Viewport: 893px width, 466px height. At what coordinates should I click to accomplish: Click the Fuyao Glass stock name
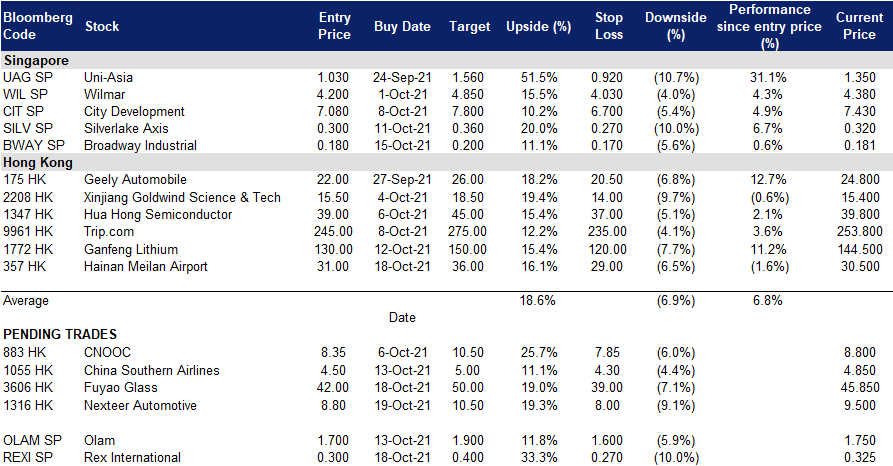pyautogui.click(x=120, y=387)
